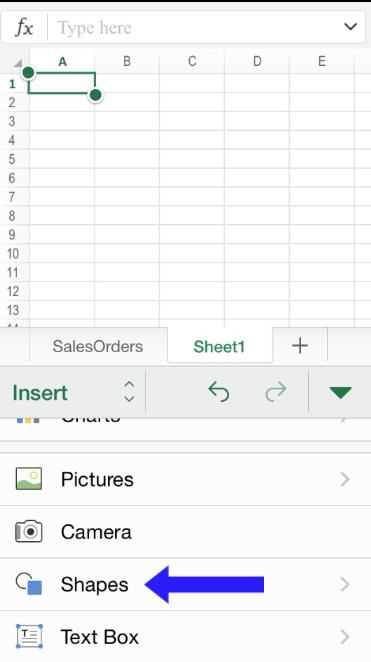Select the Camera icon

29,531
